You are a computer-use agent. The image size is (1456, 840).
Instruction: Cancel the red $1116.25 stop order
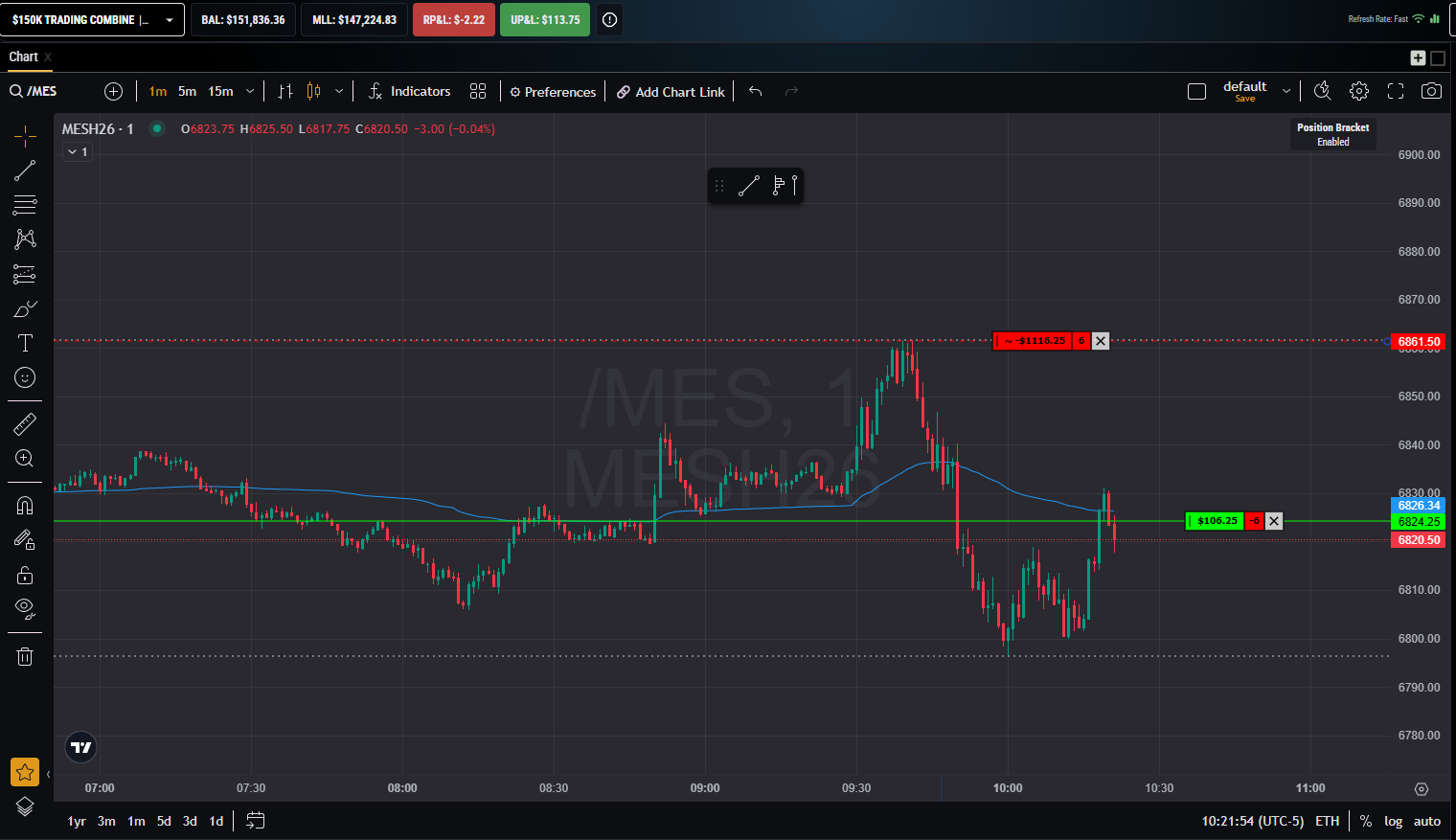point(1101,341)
